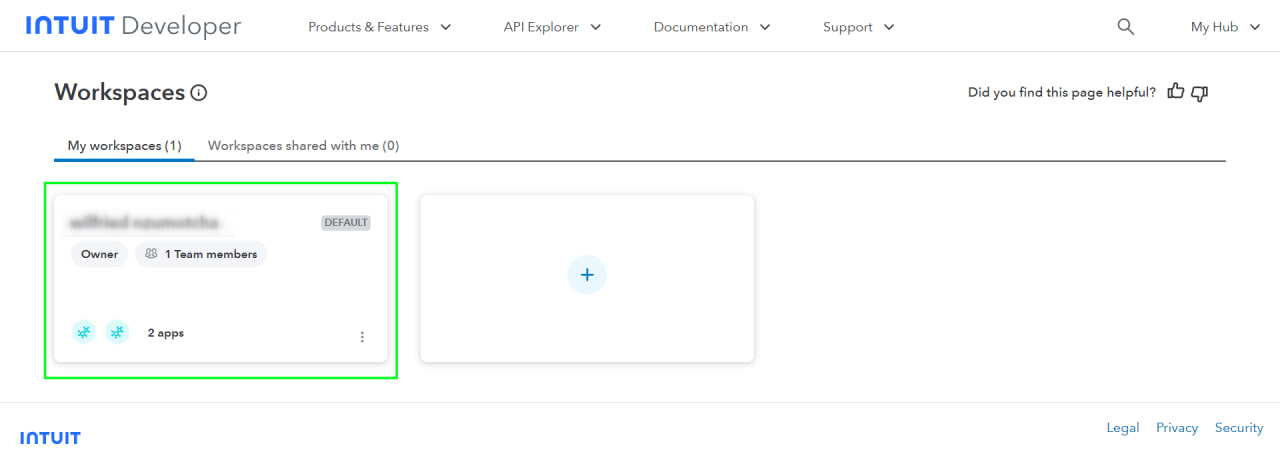Select the My workspaces tab
Viewport: 1280px width, 456px height.
(x=124, y=146)
